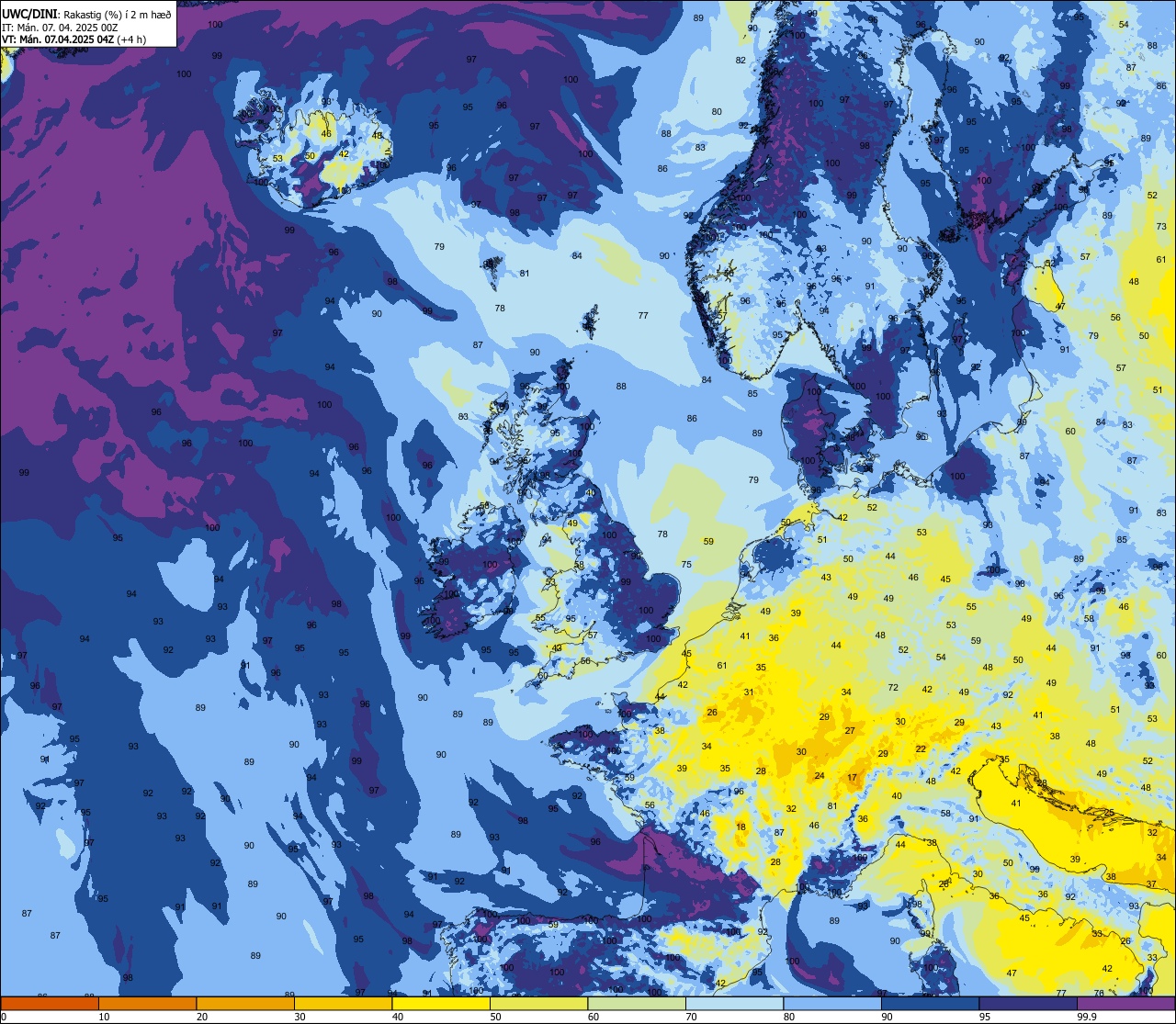Click the legend scale label '10'
This screenshot has width=1176, height=1024.
tap(104, 1017)
